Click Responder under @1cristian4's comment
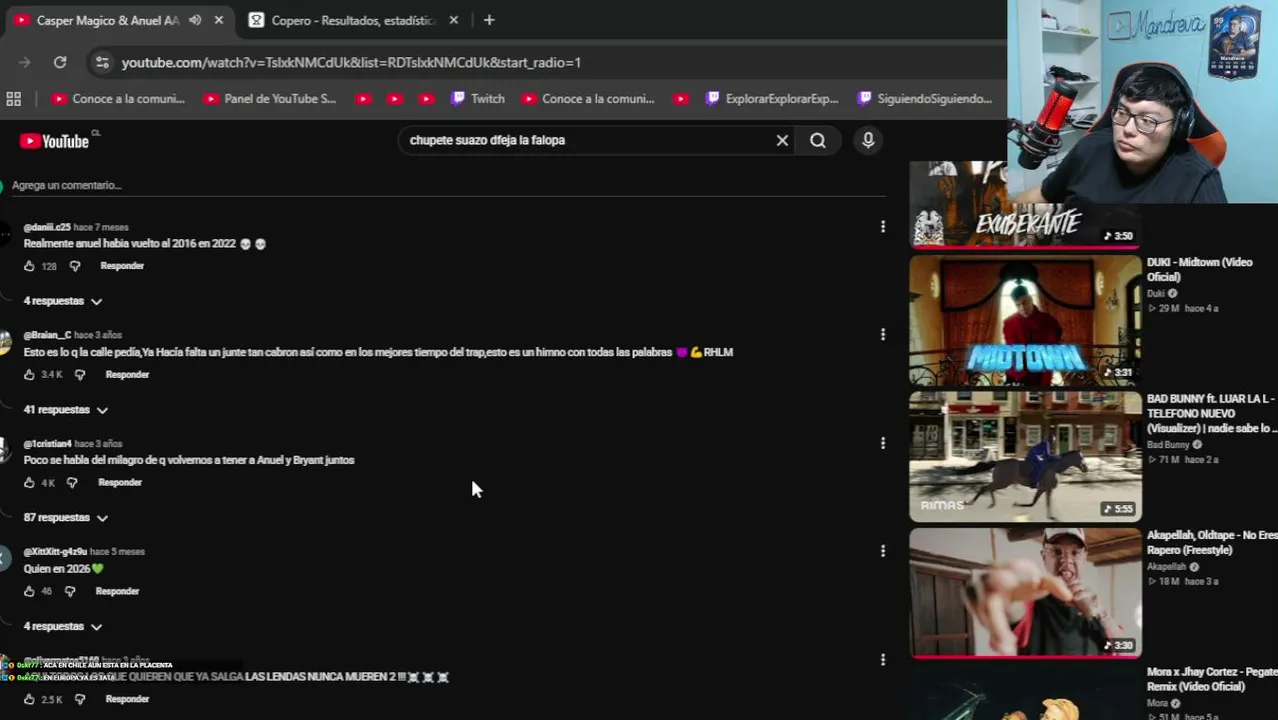The width and height of the screenshot is (1278, 720). tap(120, 483)
